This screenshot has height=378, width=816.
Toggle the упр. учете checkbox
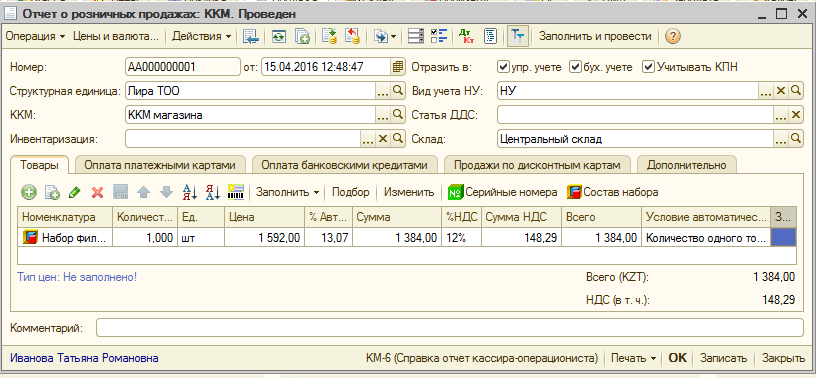point(503,67)
